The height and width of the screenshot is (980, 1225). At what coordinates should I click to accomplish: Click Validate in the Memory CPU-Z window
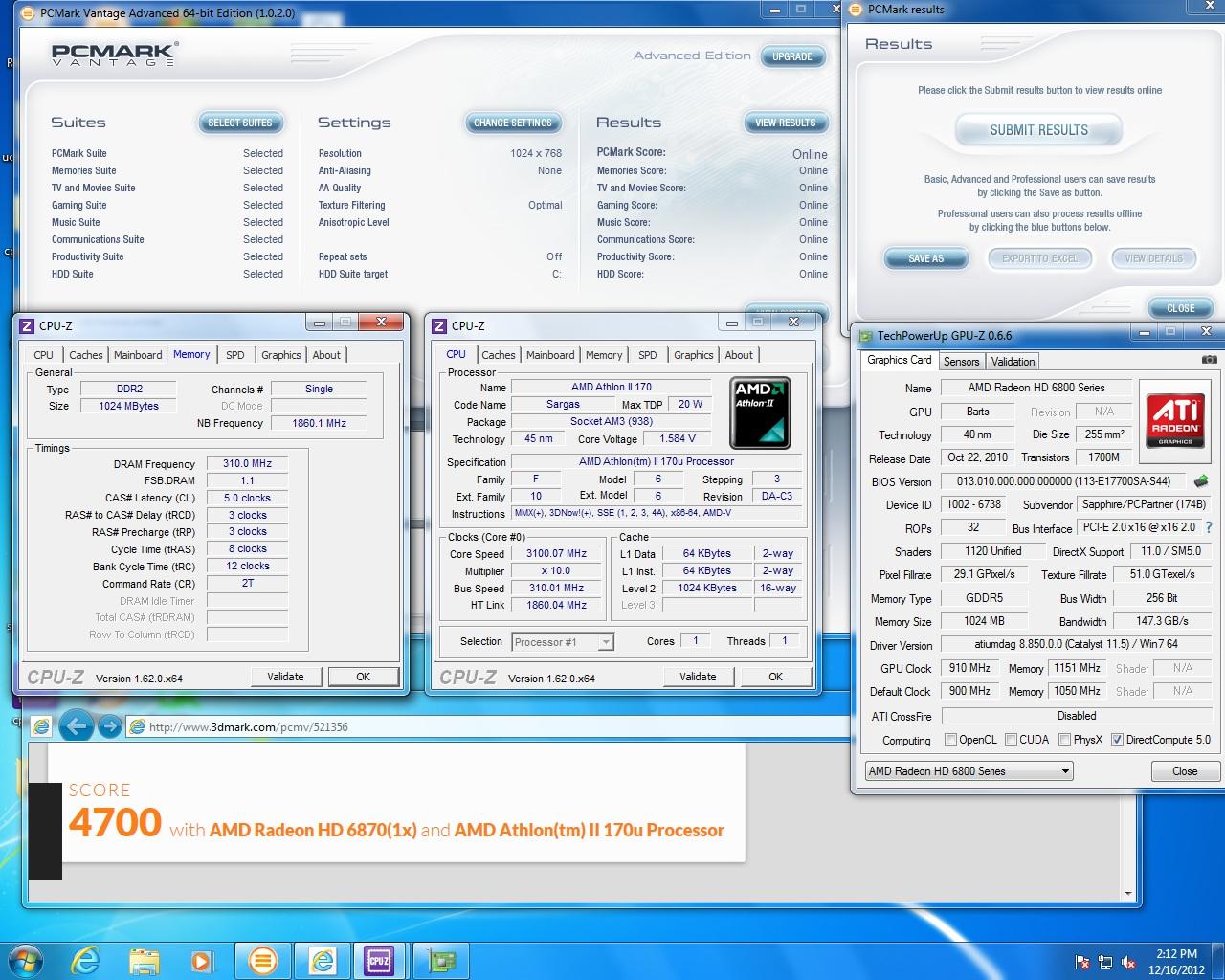click(285, 677)
